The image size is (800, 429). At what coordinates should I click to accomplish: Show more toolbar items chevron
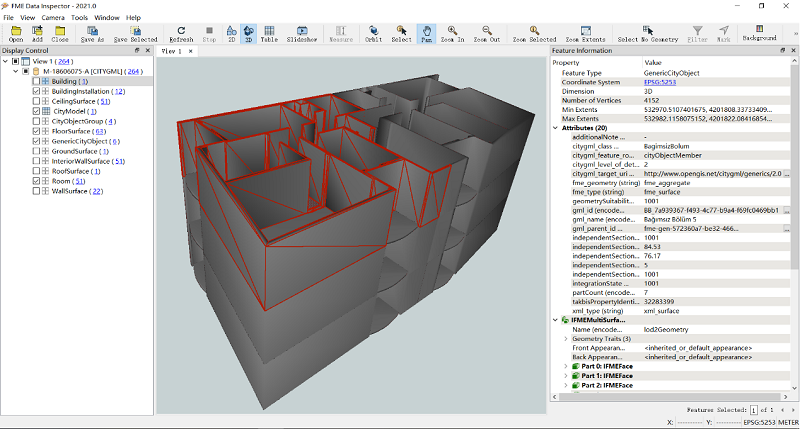[x=795, y=34]
